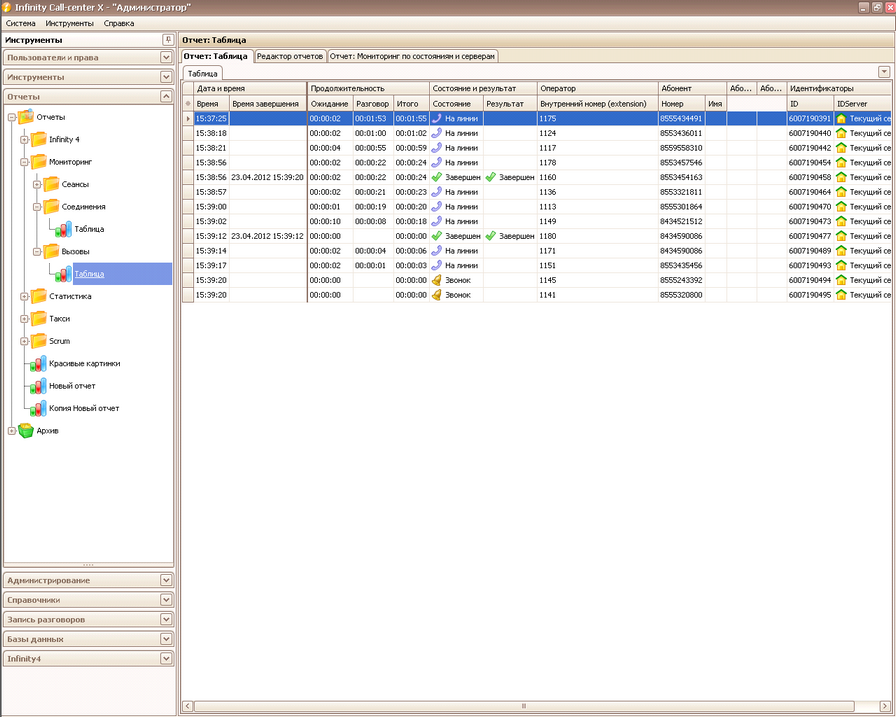896x717 pixels.
Task: Click the horizontal scrollbar thumb
Action: pyautogui.click(x=524, y=706)
